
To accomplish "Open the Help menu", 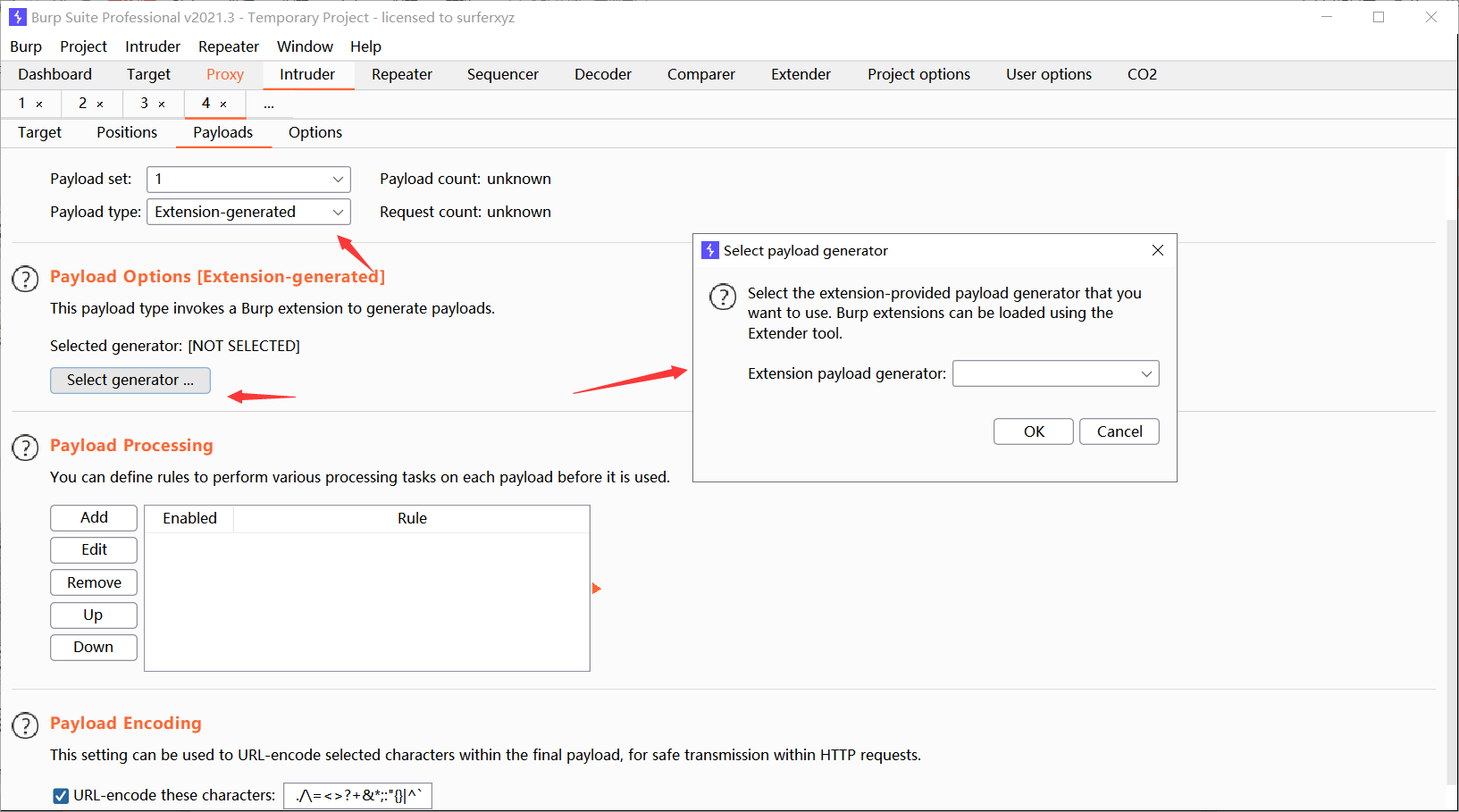I will click(365, 46).
